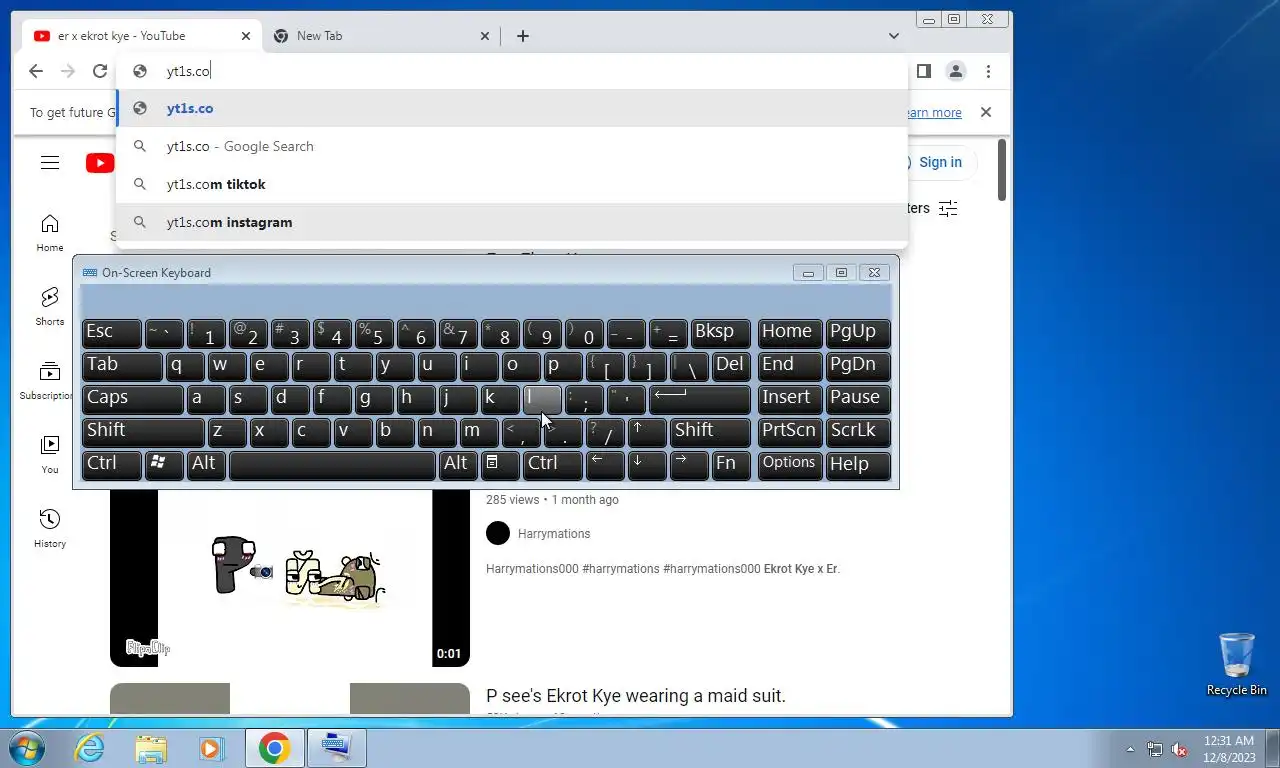Screen dimensions: 1280x768
Task: Launch Internet Explorer from taskbar
Action: (x=90, y=748)
